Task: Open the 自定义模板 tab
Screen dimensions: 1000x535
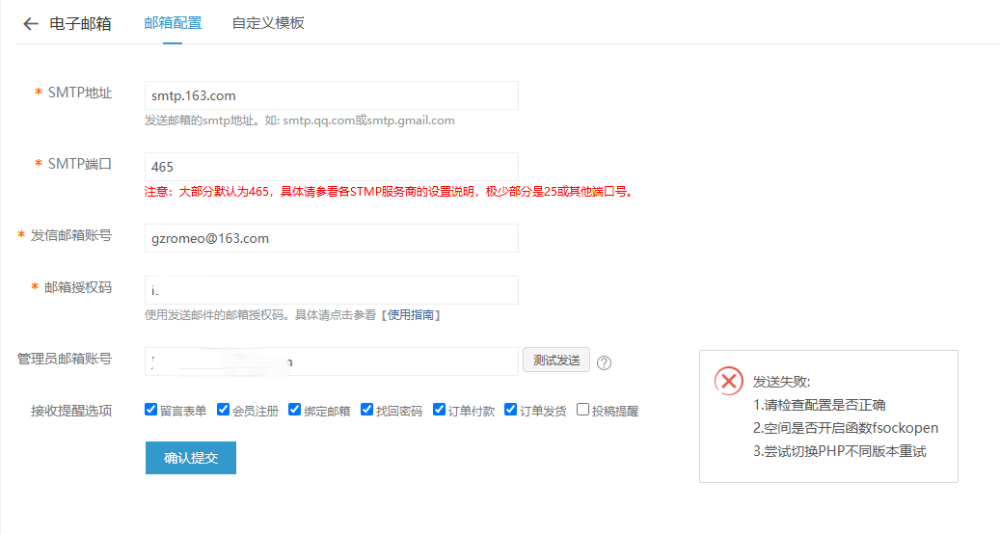Action: tap(268, 23)
